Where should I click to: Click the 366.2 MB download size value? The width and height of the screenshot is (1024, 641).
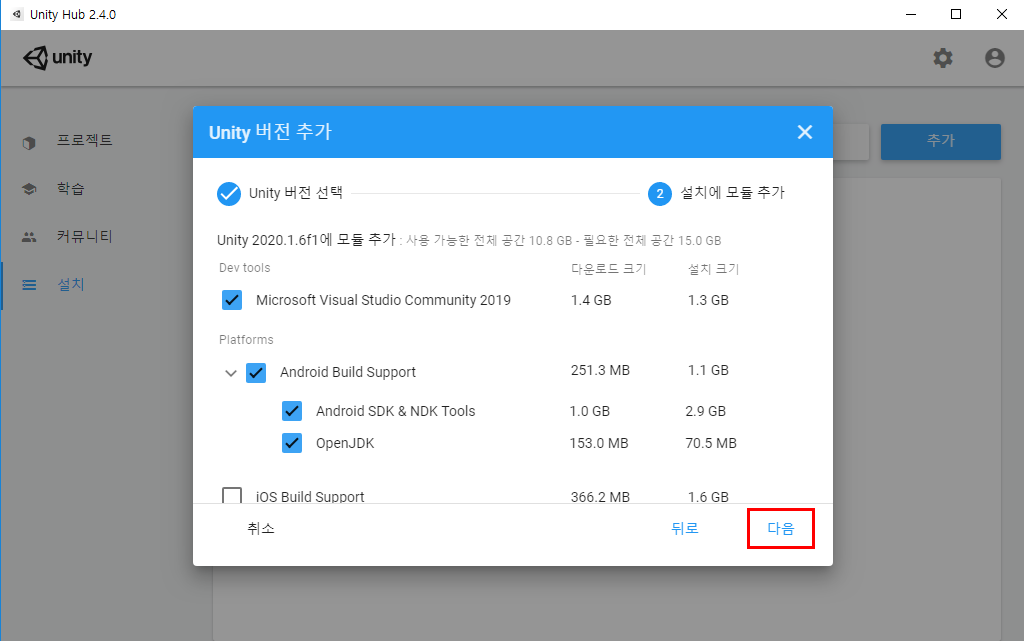pos(600,497)
